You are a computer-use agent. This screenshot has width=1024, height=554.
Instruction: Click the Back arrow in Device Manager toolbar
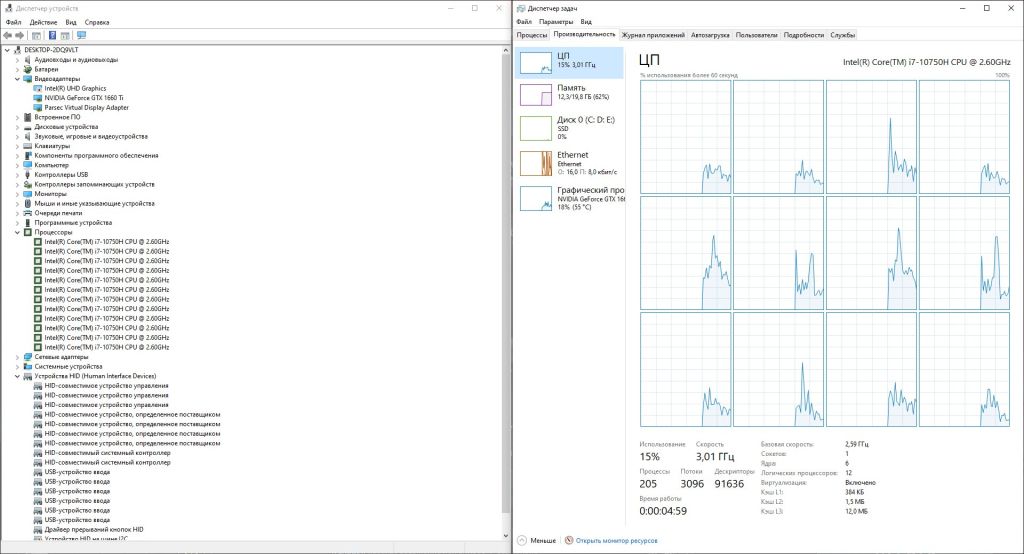[7, 35]
